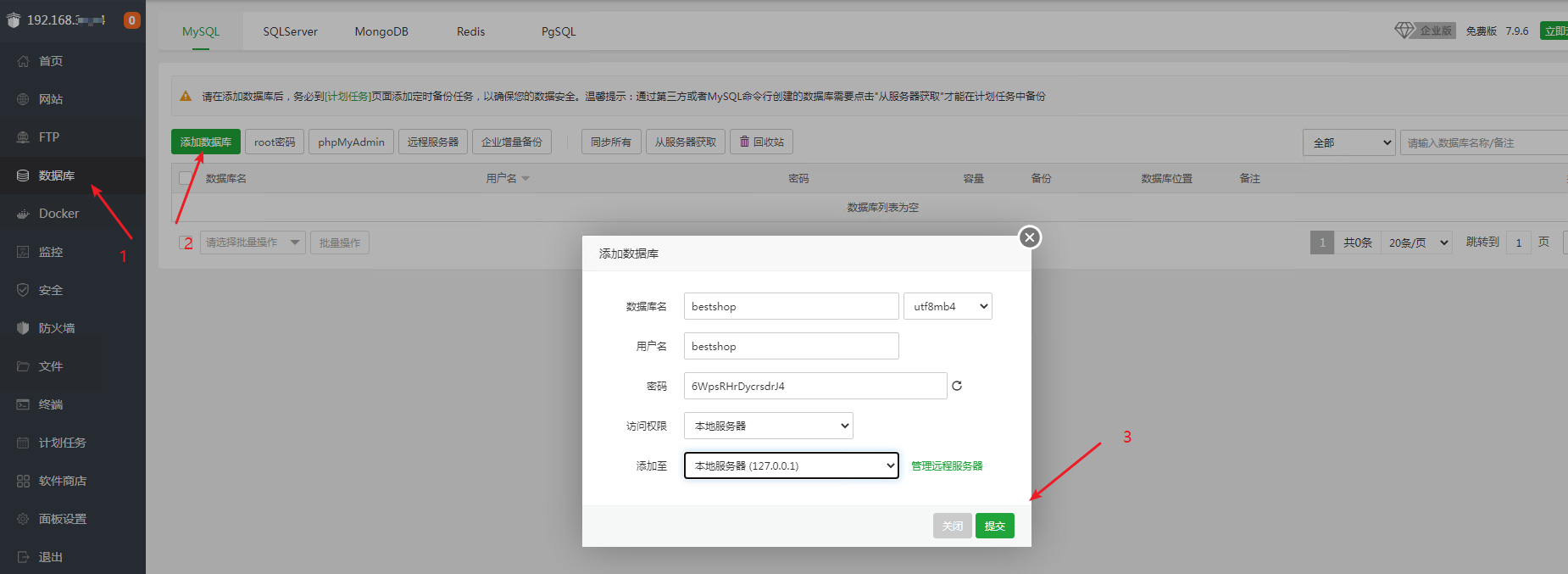This screenshot has width=1568, height=574.
Task: Toggle the select-all checkbox in table header
Action: pos(186,178)
